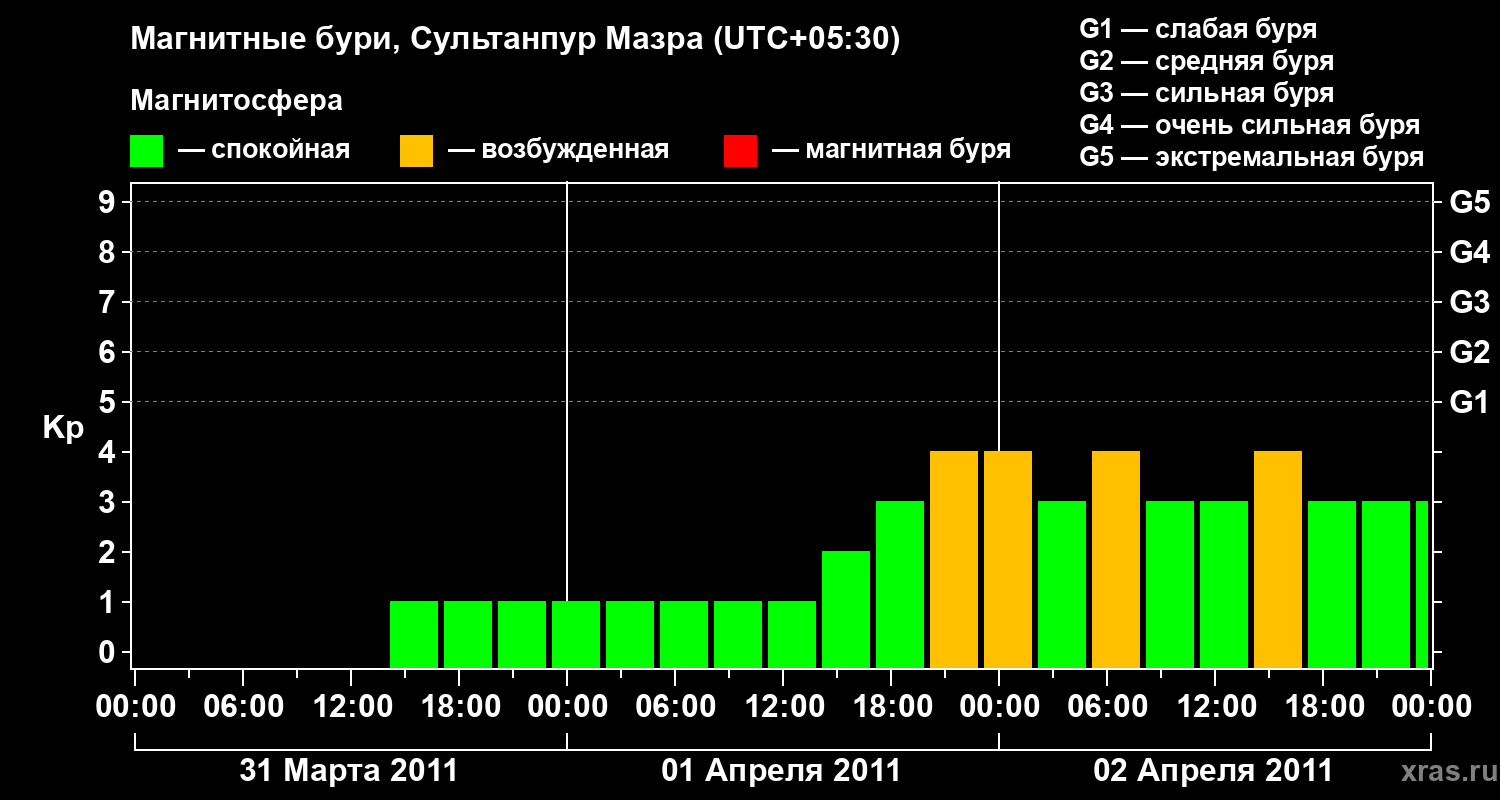Select the last orange bar on 02 Апреля
Screen dimensions: 1500x800
(x=1278, y=559)
